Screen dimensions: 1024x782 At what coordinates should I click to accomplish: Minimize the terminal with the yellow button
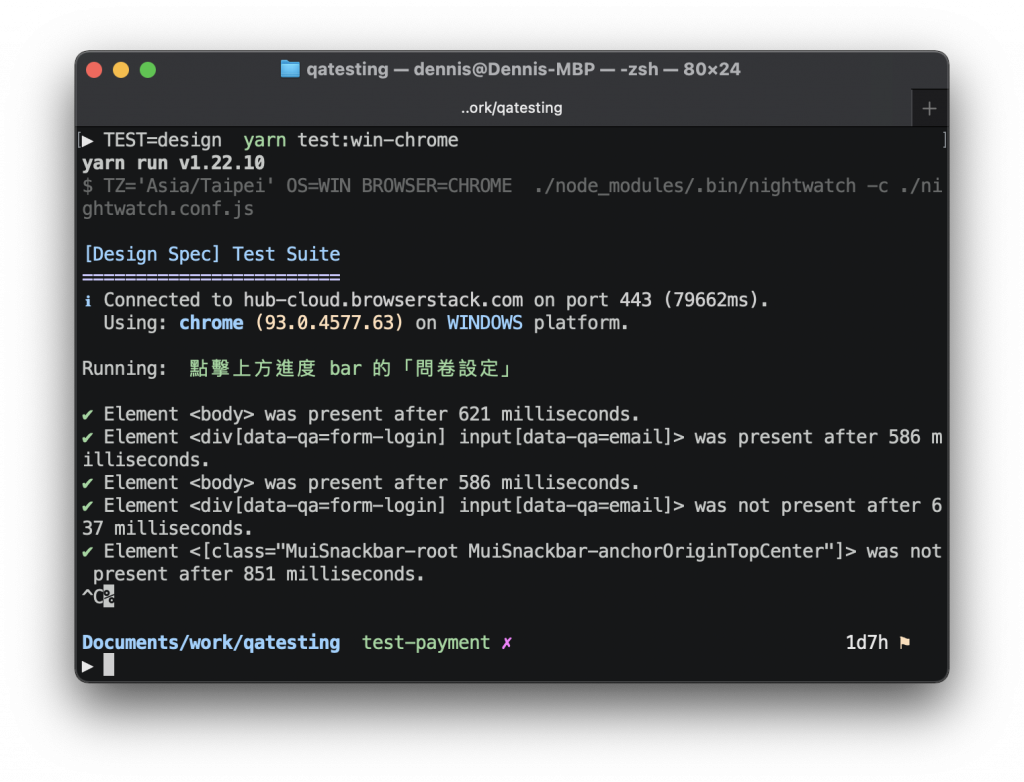pyautogui.click(x=121, y=70)
